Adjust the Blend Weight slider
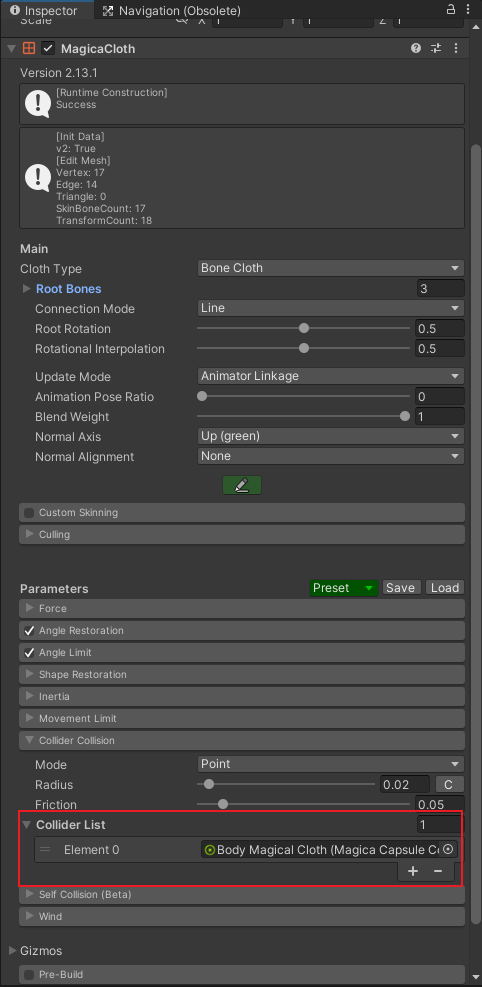482x987 pixels. [303, 417]
